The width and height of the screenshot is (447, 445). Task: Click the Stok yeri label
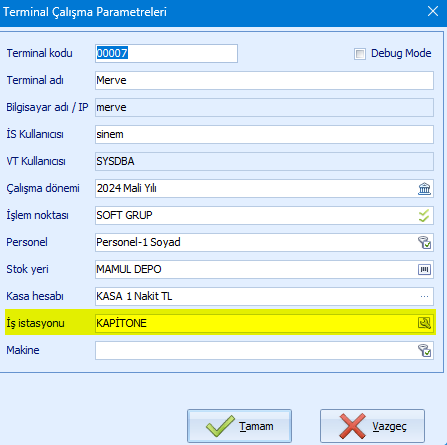tap(27, 269)
